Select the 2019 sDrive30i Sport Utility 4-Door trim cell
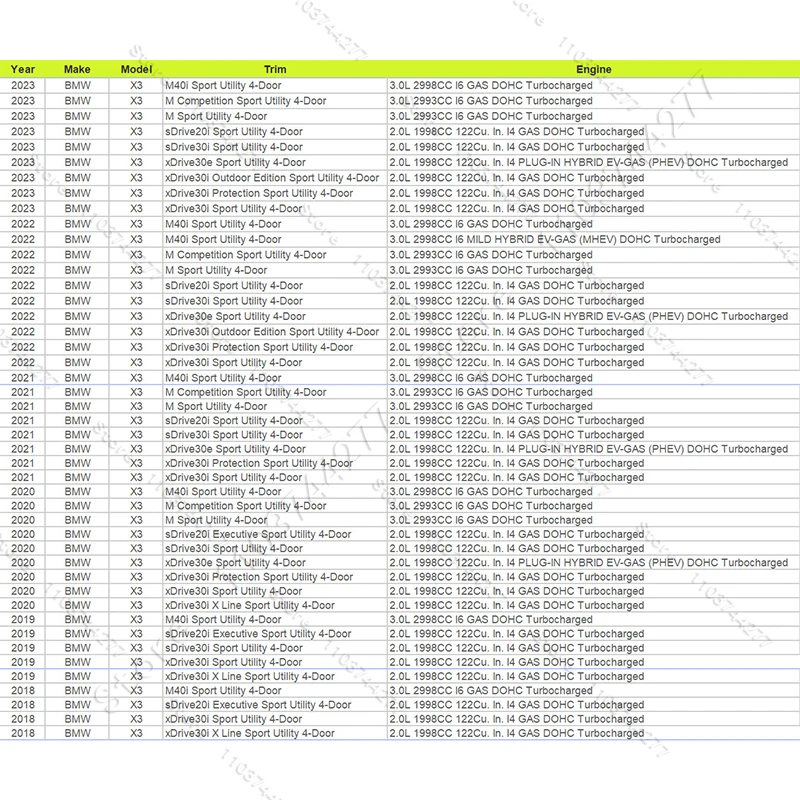 click(275, 648)
